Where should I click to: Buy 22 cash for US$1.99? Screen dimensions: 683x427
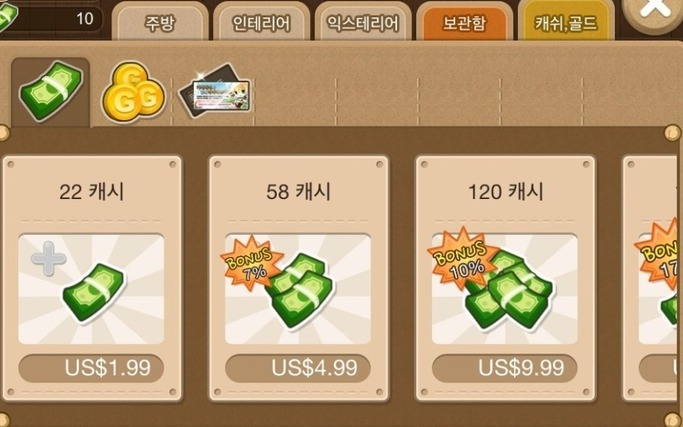91,368
